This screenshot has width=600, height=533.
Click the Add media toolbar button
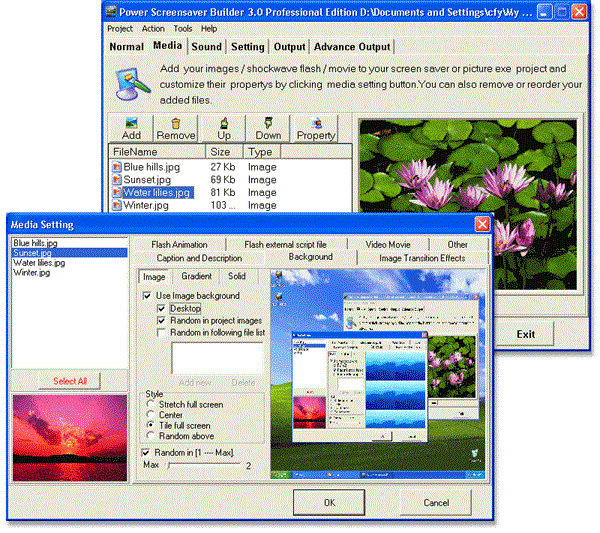[131, 129]
